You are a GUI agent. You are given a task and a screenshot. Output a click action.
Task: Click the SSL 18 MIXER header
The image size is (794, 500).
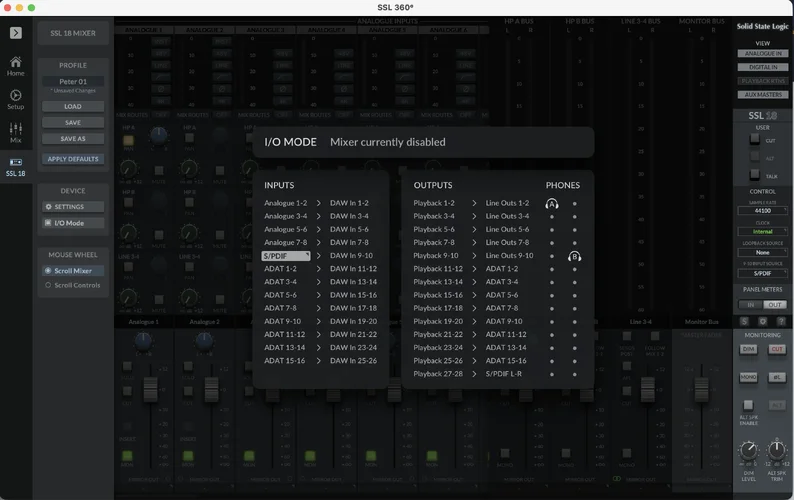tap(73, 33)
